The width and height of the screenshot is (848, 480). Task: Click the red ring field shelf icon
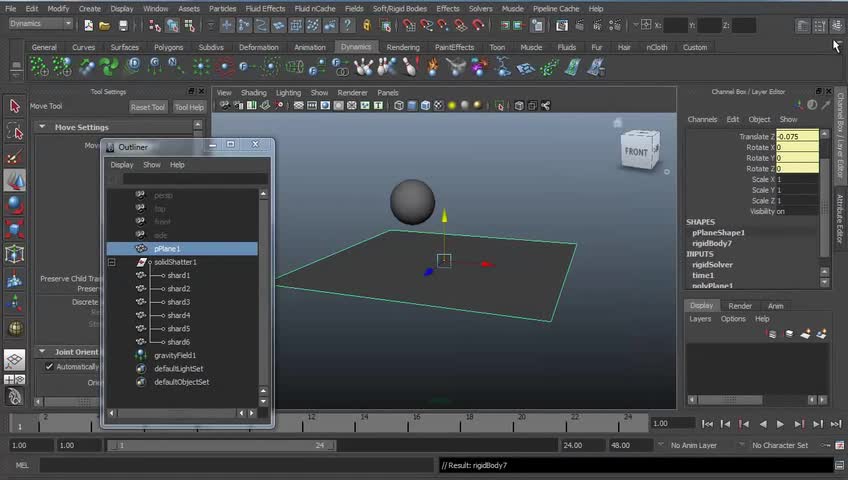click(x=224, y=67)
